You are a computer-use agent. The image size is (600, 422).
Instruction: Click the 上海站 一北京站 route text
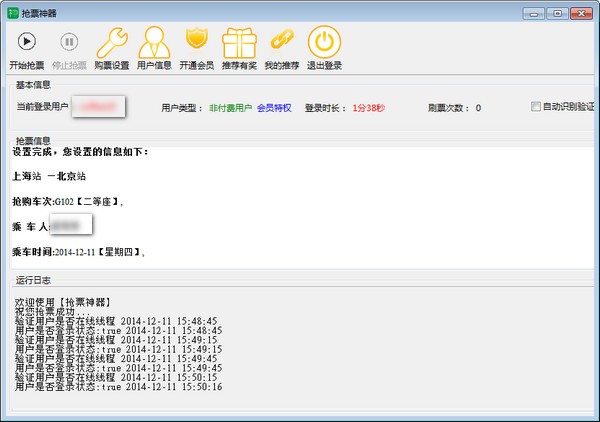(x=50, y=177)
